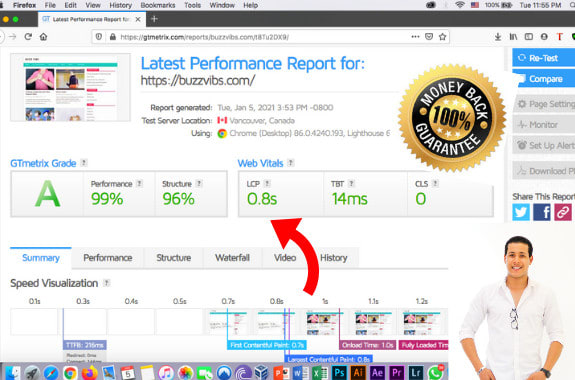
Task: Click Set Up Alerts button
Action: point(543,145)
